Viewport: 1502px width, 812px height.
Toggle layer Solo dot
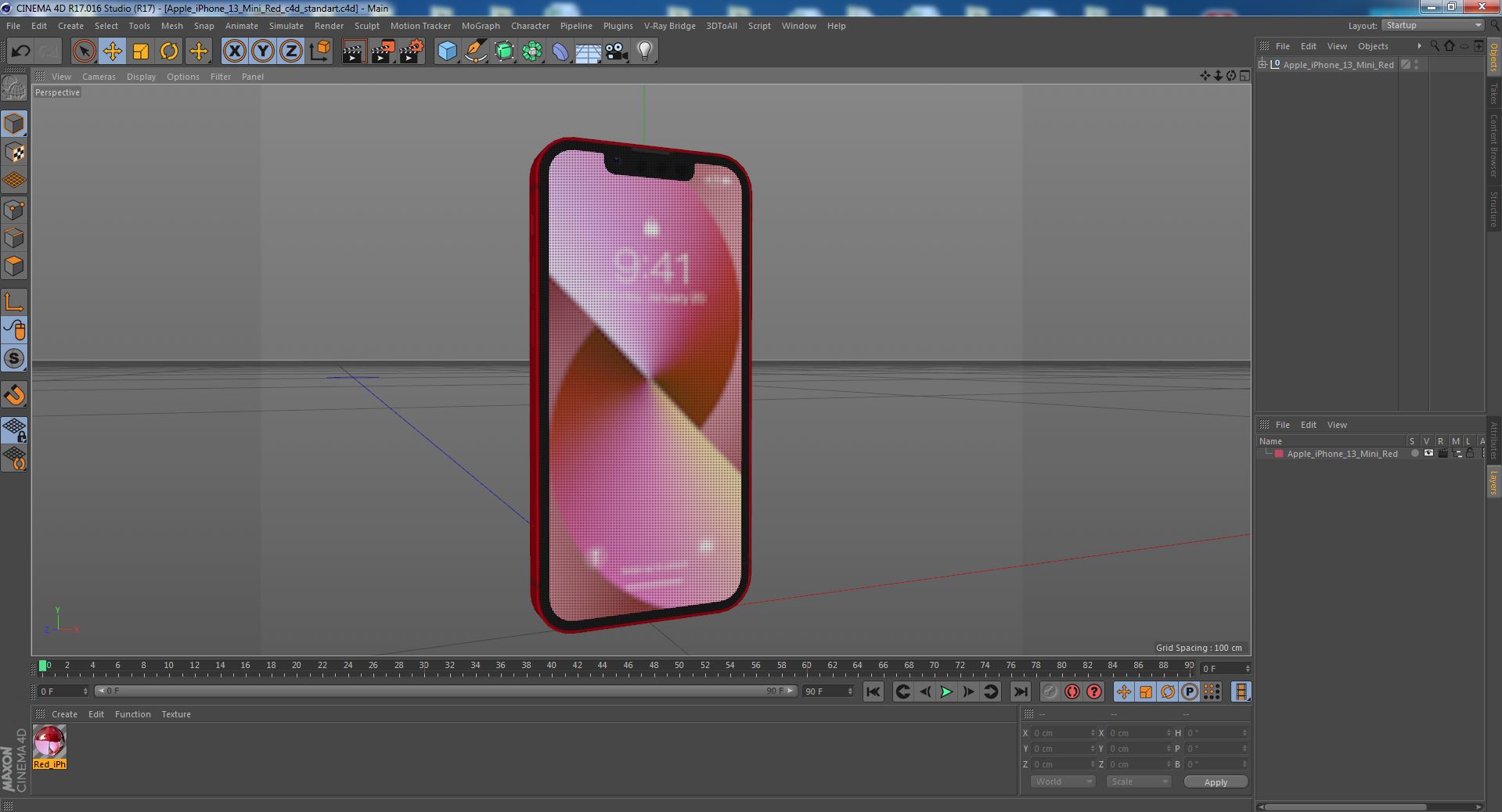pyautogui.click(x=1414, y=454)
